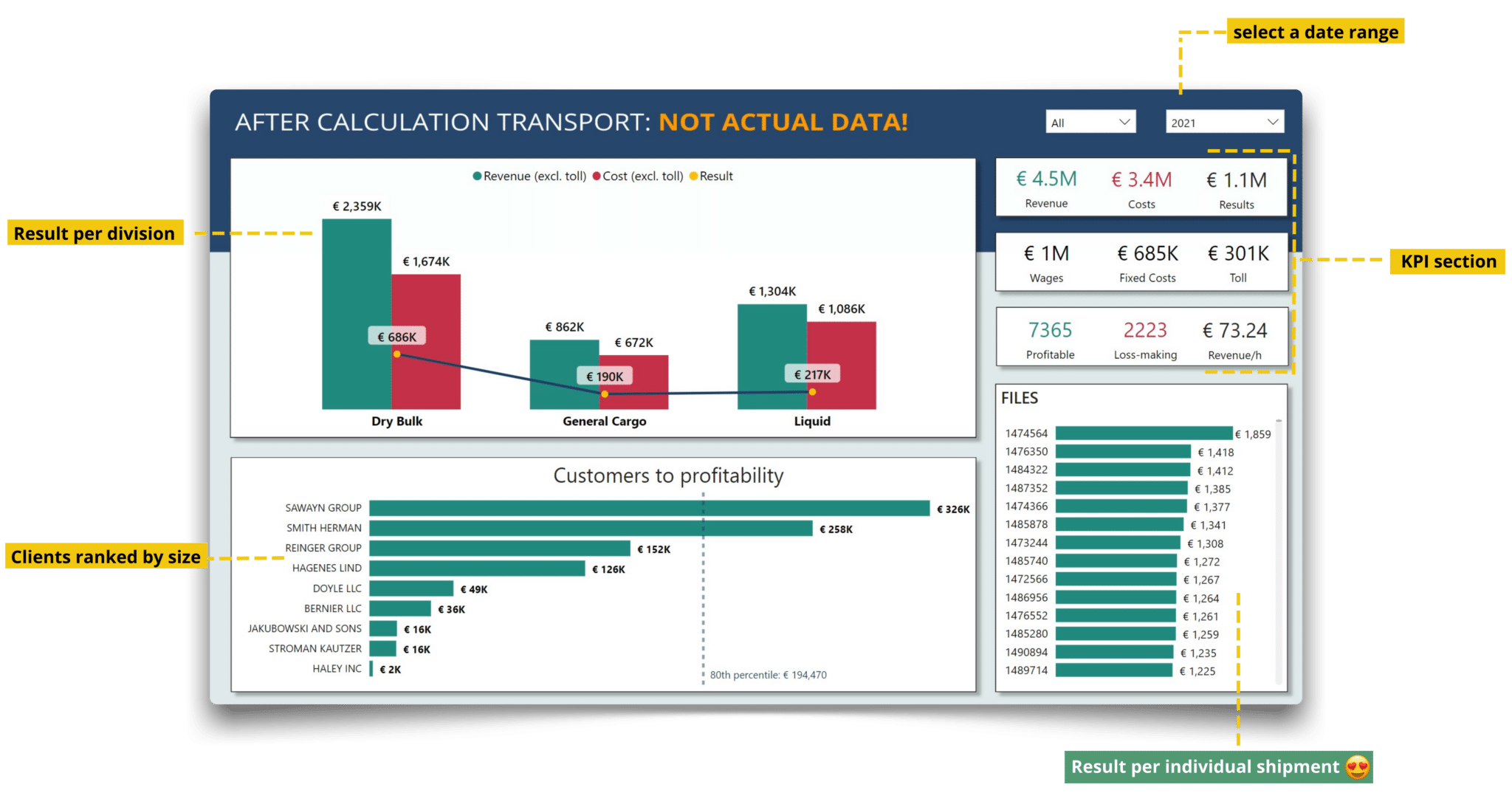The width and height of the screenshot is (1512, 807).
Task: Select file 1485740 bar
Action: coord(1116,561)
